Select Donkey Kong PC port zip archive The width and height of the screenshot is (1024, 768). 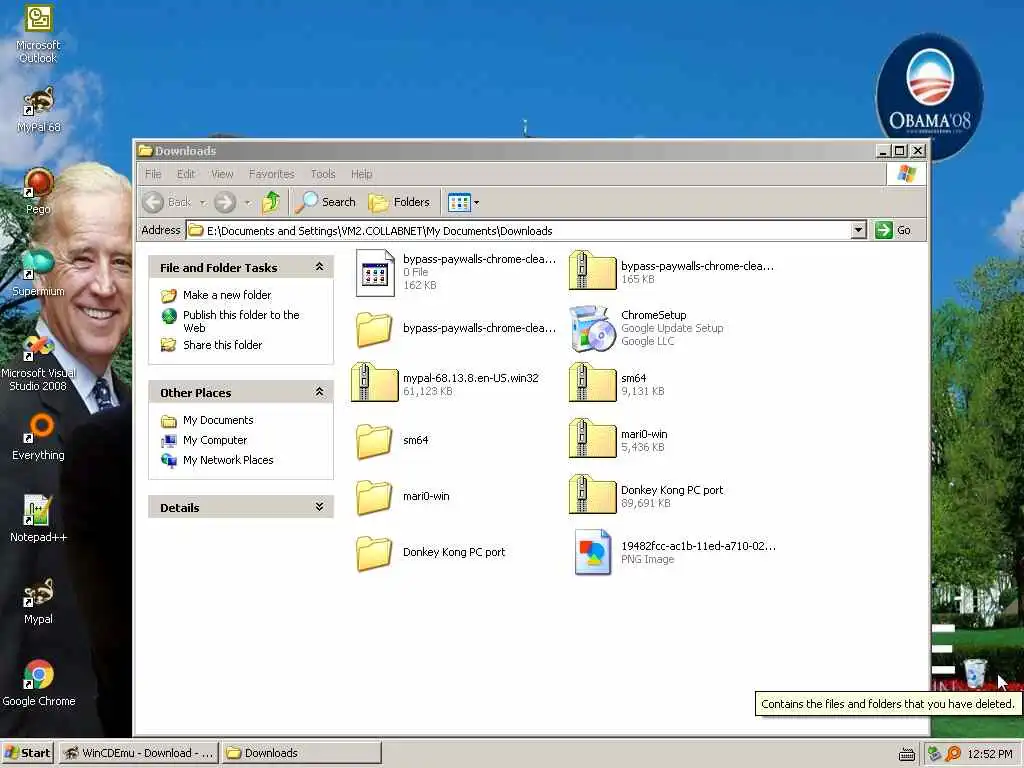pyautogui.click(x=647, y=496)
